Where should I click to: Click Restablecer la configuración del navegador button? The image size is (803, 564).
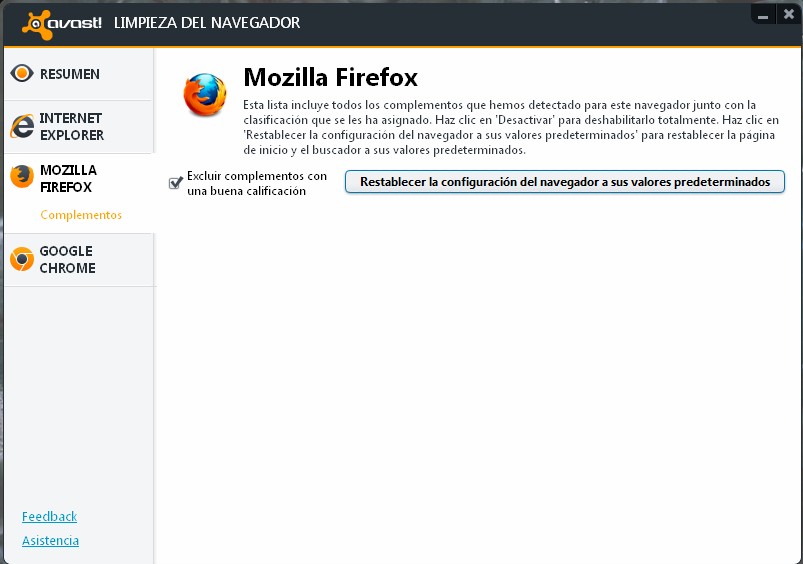[x=564, y=182]
